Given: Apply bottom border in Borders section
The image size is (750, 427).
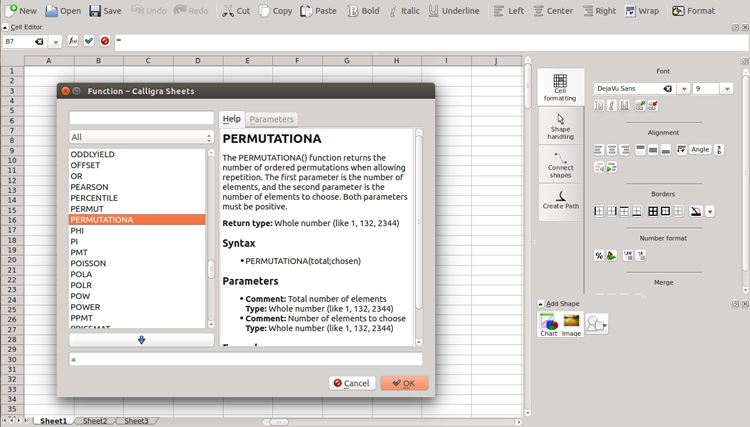Looking at the screenshot, I should (x=637, y=211).
